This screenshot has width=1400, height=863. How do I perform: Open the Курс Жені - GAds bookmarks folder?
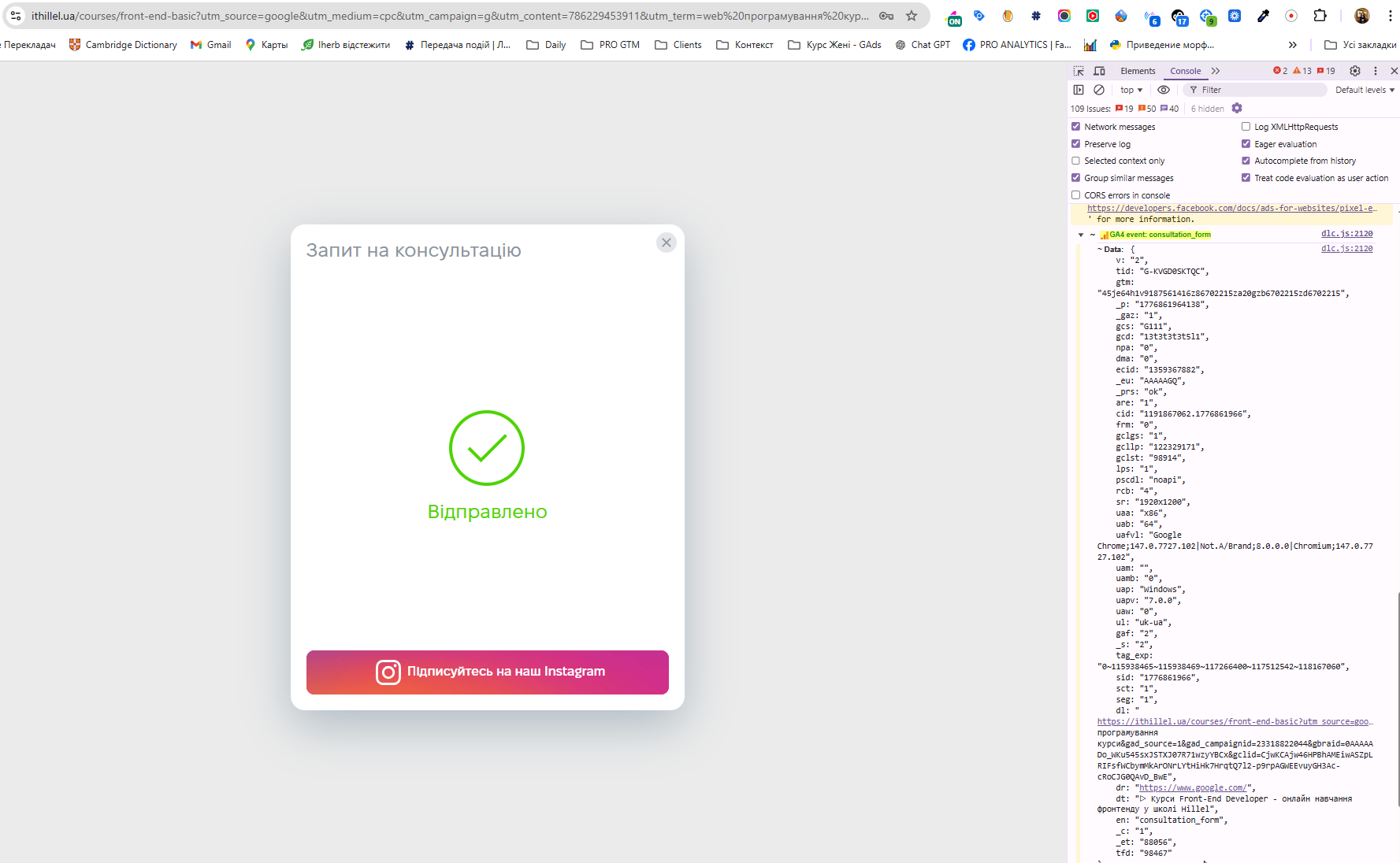[x=834, y=45]
